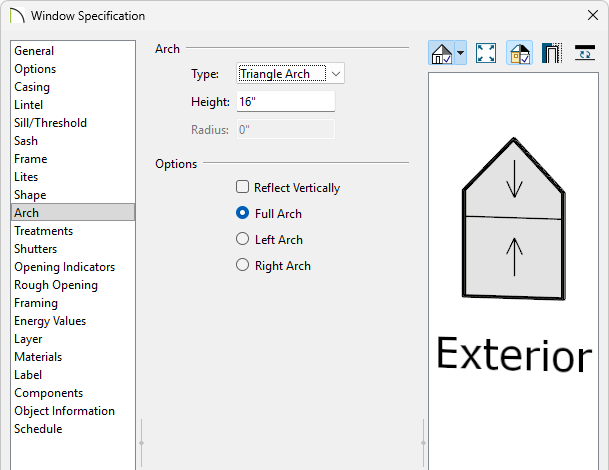The image size is (609, 470).
Task: Switch to the Treatments panel
Action: 73,231
